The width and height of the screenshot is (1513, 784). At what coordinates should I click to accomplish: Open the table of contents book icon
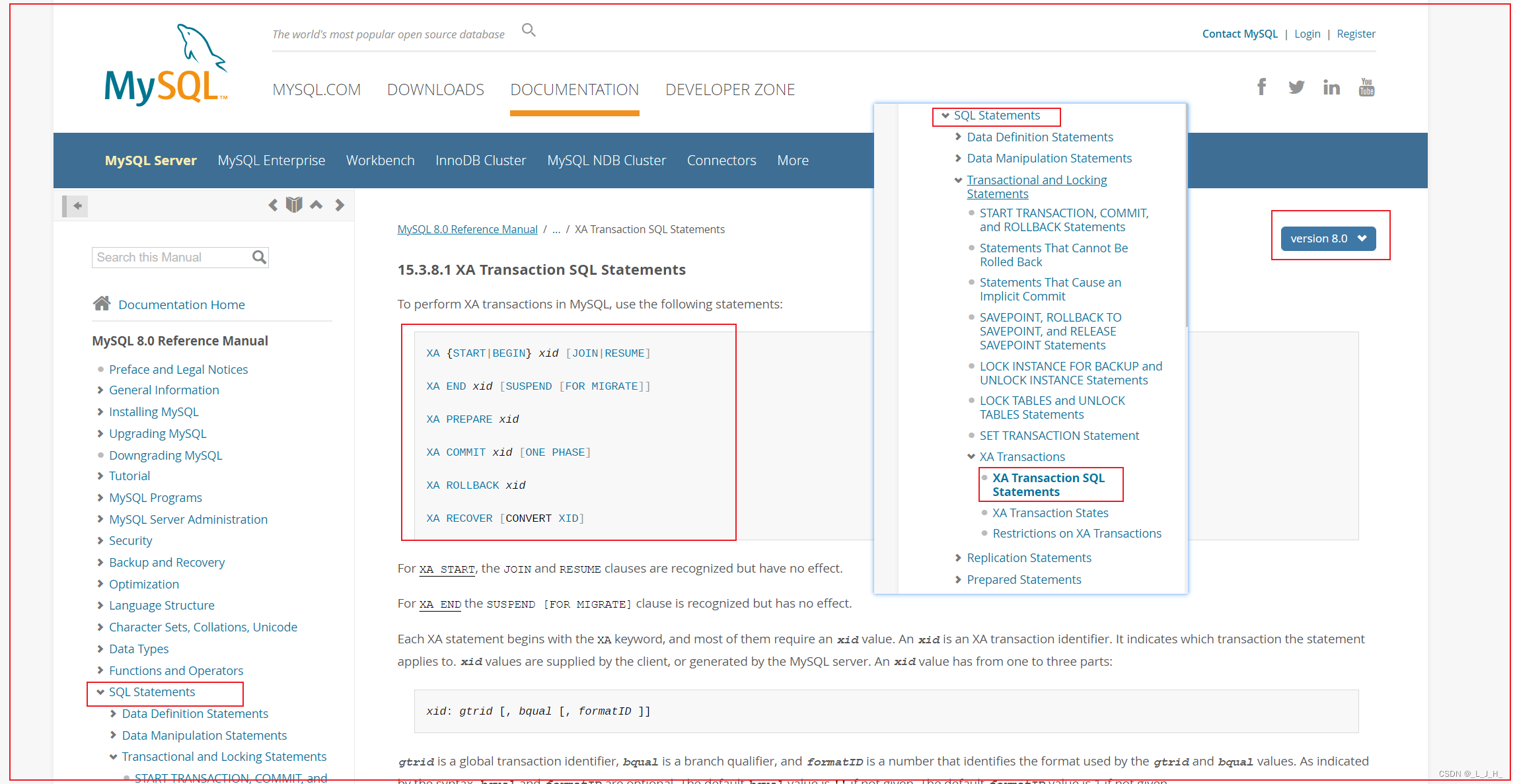pos(294,204)
